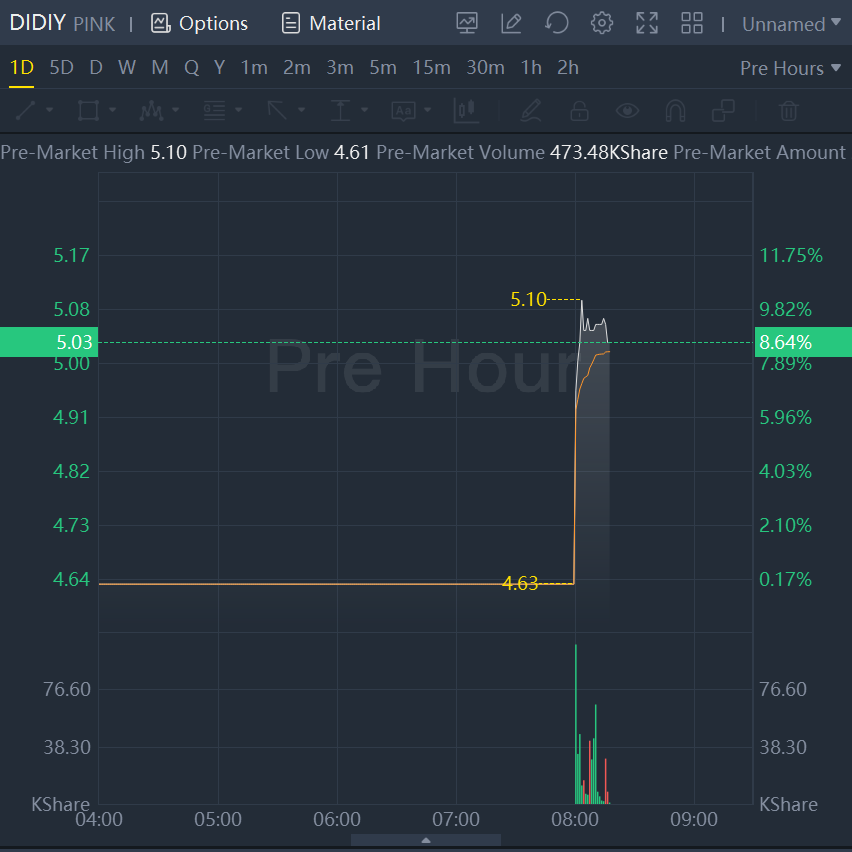
Task: Click the DIDIY ticker symbol
Action: tap(37, 23)
